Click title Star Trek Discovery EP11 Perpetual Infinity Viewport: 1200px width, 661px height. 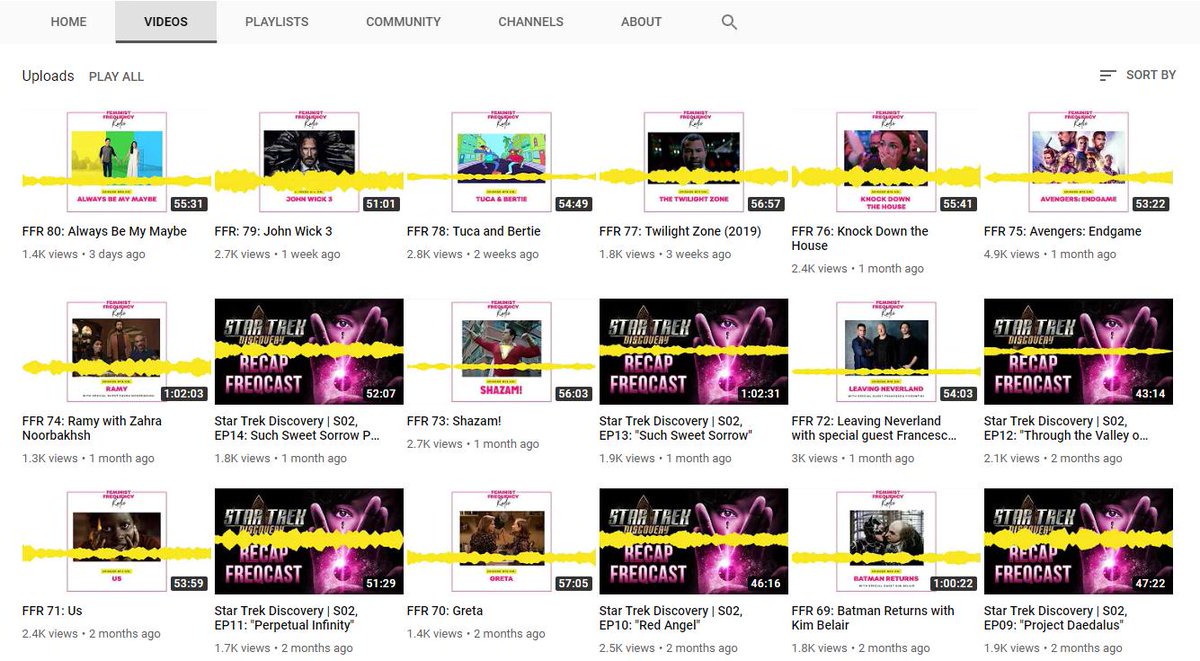[x=285, y=618]
